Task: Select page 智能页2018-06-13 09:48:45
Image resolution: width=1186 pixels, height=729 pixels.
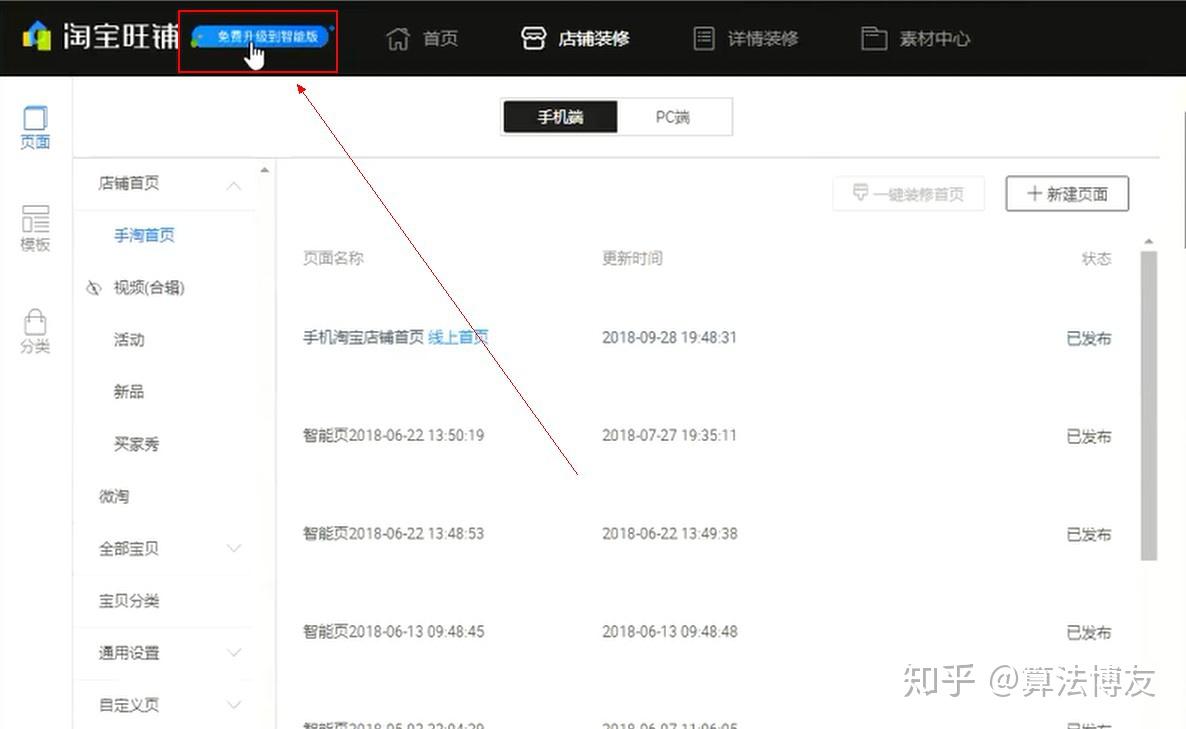Action: 393,632
